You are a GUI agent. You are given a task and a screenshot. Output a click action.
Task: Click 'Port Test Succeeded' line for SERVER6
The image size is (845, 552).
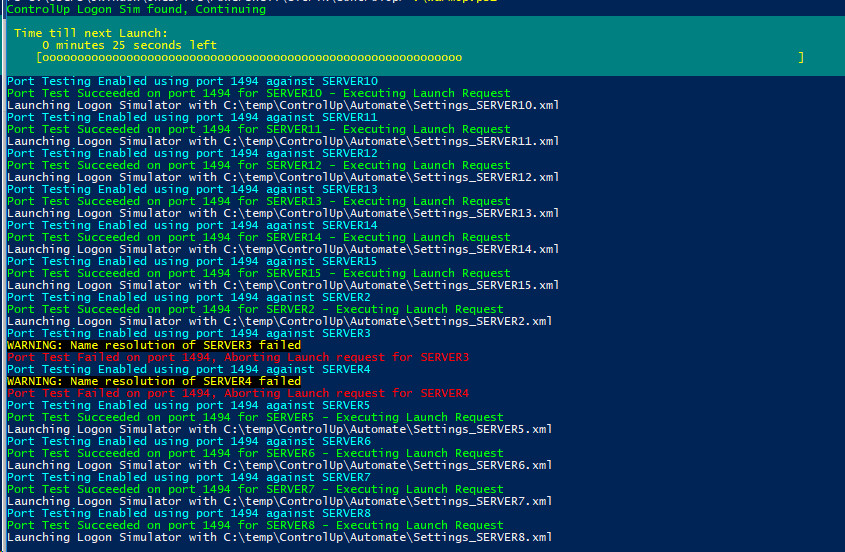point(255,454)
